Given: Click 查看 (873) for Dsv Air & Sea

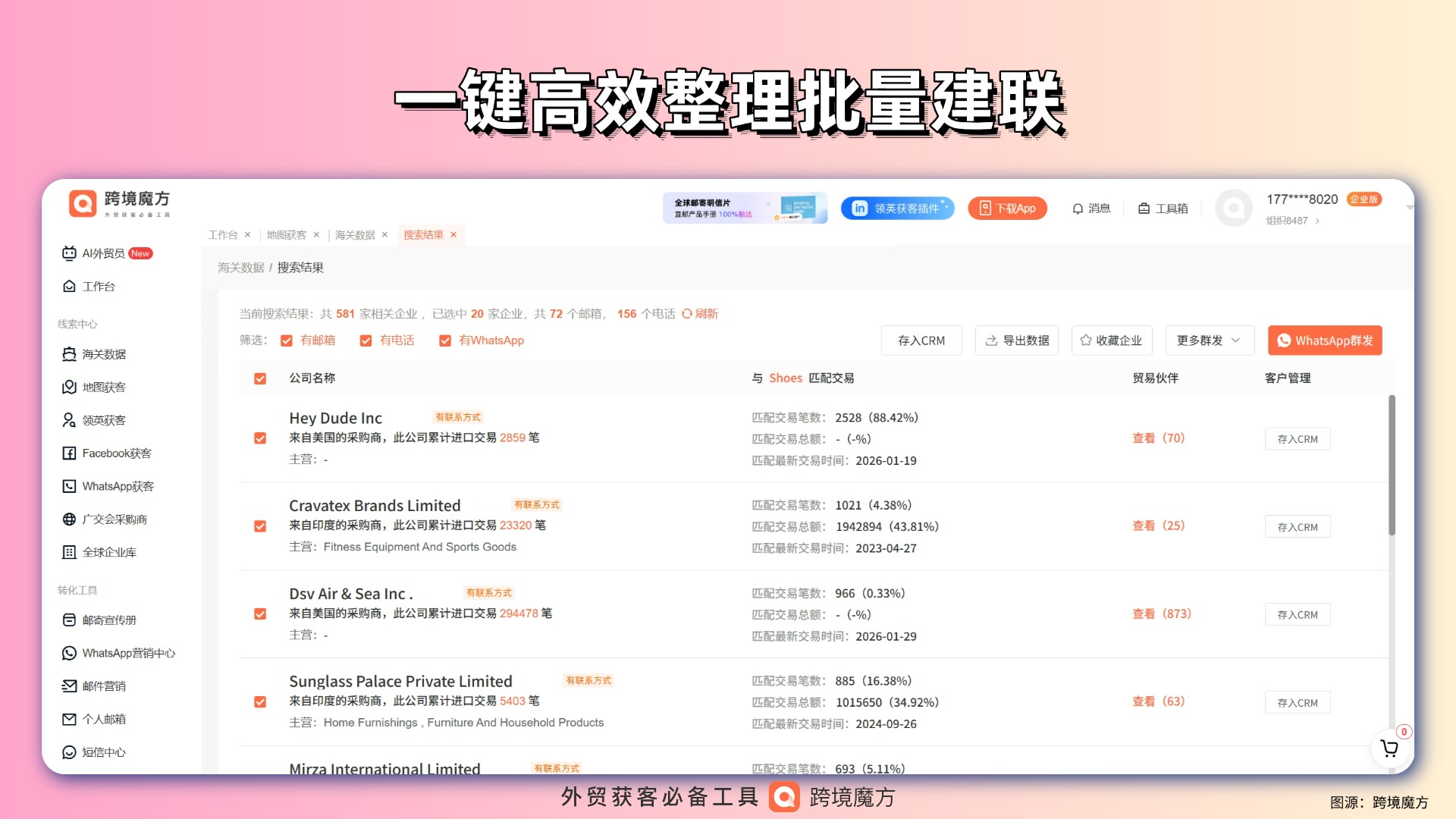Looking at the screenshot, I should pos(1161,613).
